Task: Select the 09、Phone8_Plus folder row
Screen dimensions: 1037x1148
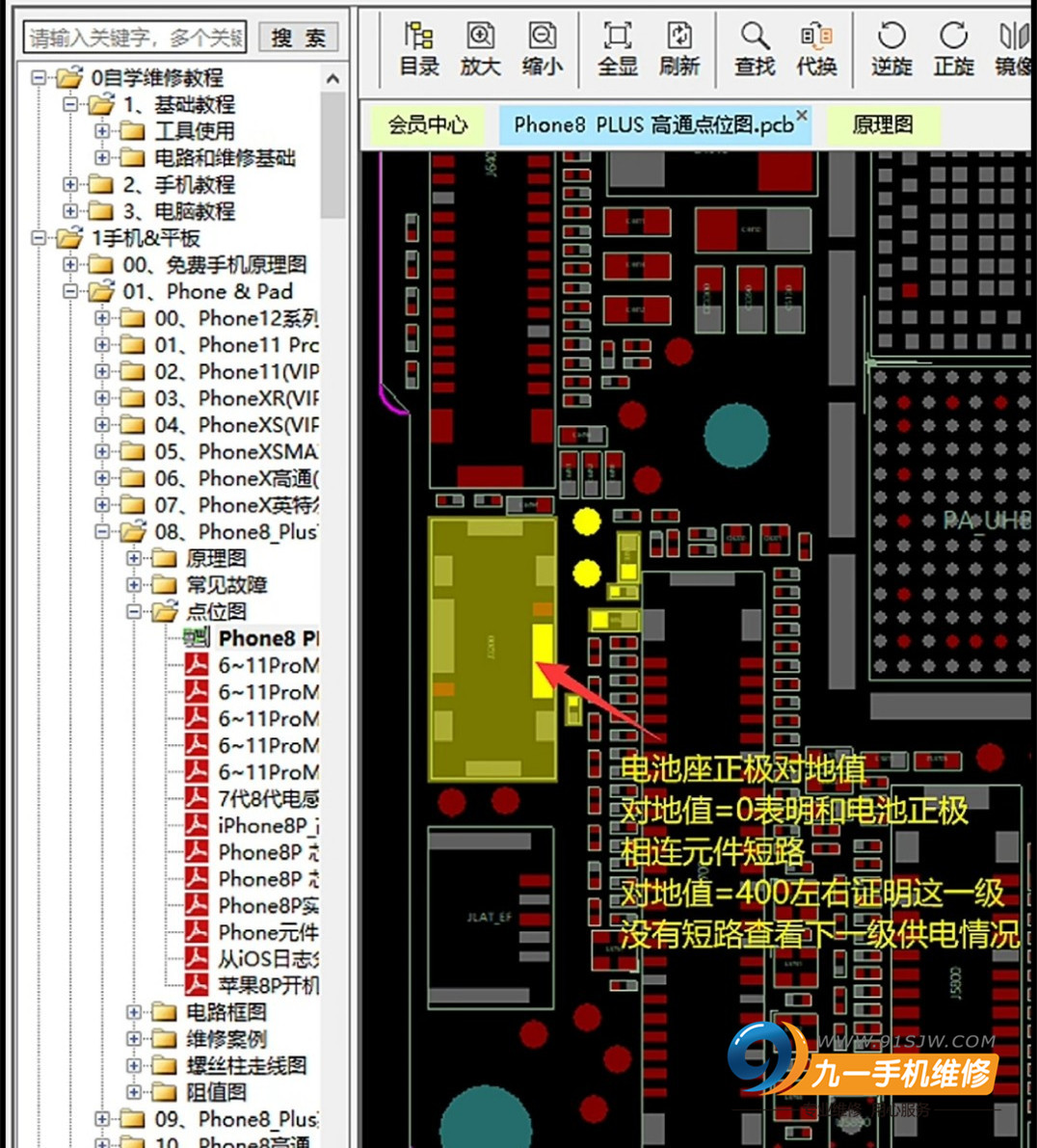Action: pyautogui.click(x=218, y=1119)
